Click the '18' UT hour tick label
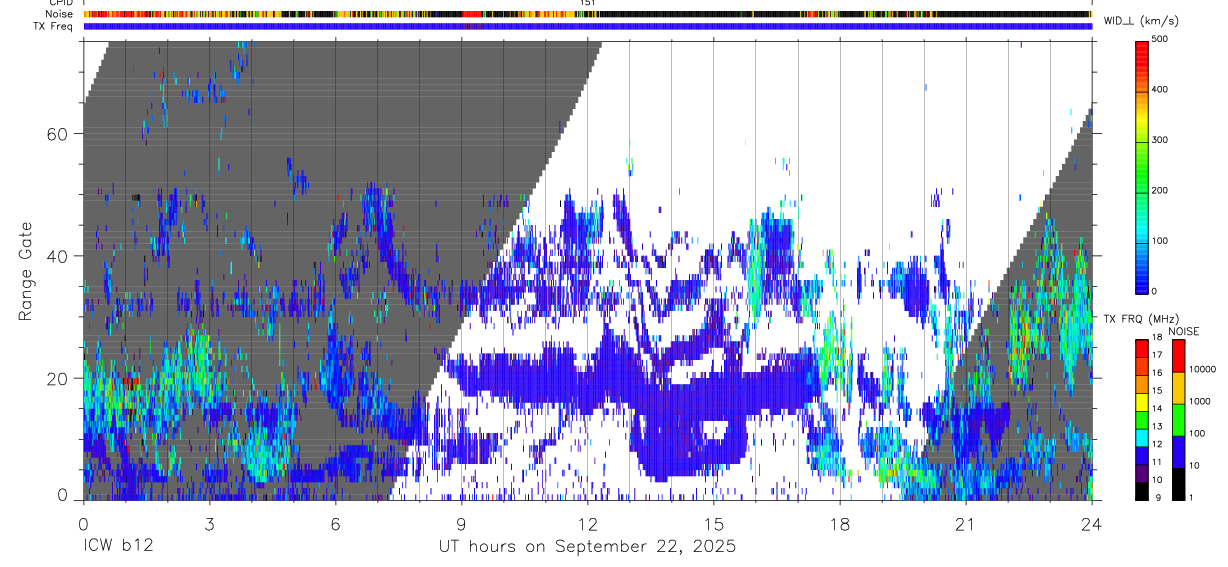Viewport: 1228px width, 567px height. coord(840,524)
